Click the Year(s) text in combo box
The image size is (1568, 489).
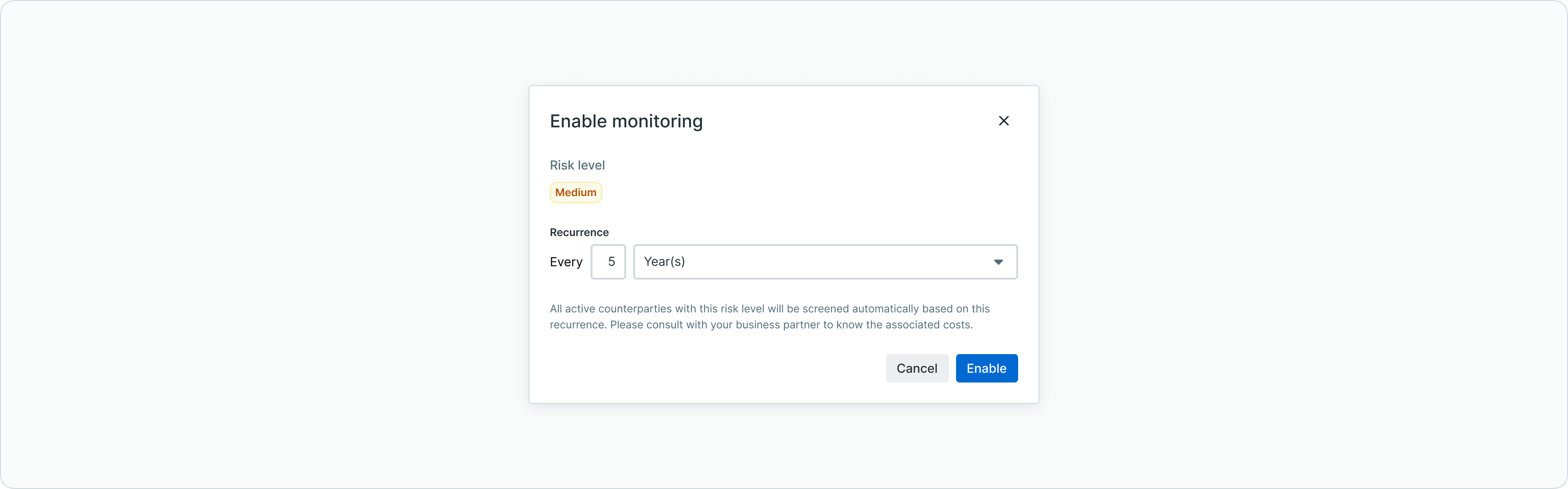click(664, 261)
